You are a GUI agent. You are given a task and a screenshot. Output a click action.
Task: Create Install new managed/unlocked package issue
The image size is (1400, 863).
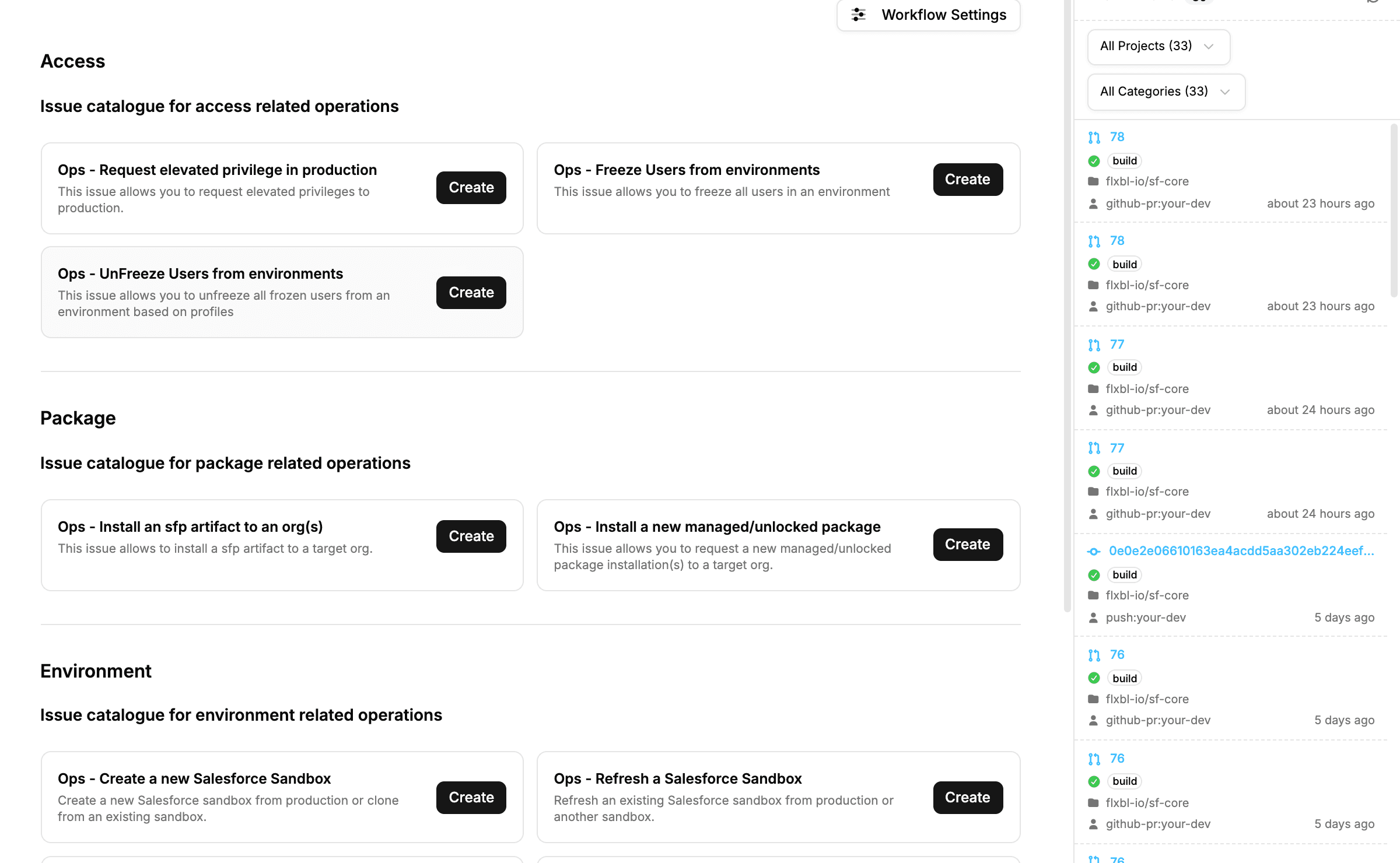(968, 545)
